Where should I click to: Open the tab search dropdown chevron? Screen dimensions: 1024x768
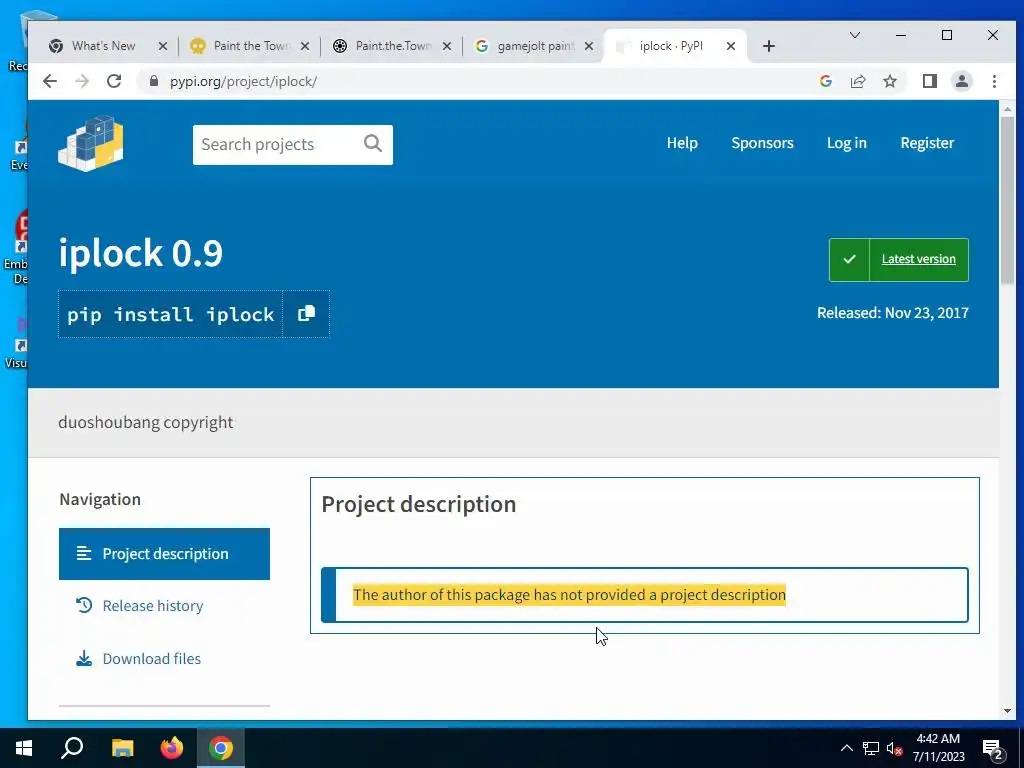(854, 35)
